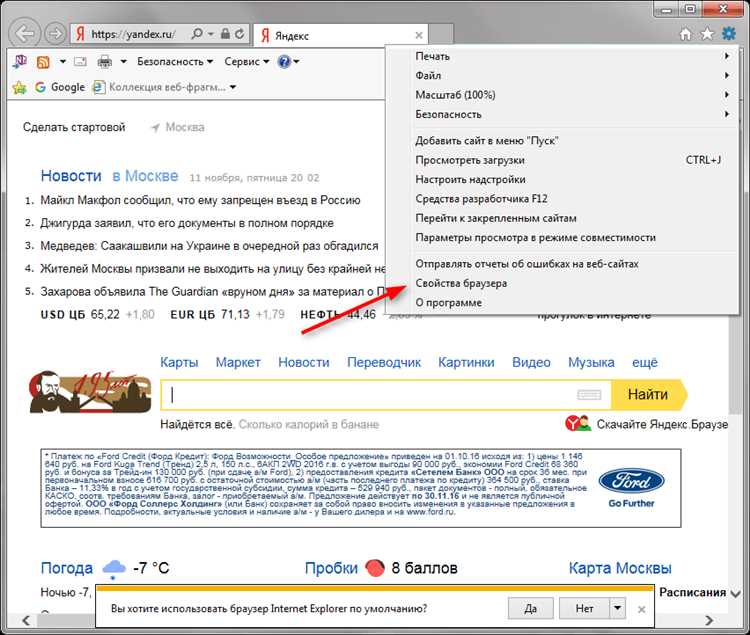Screen dimensions: 750x635
Task: Click the Yandex holiday logo image
Action: 90,392
